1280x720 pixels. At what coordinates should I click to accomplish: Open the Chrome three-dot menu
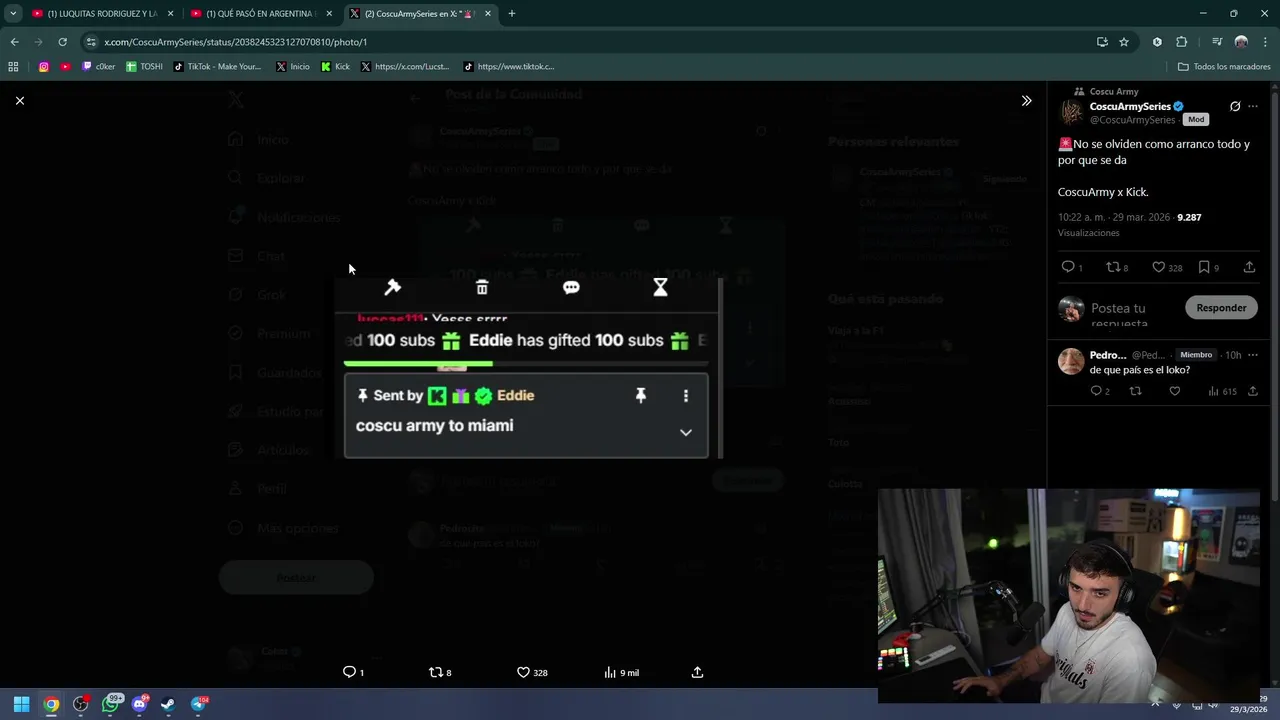(1265, 42)
